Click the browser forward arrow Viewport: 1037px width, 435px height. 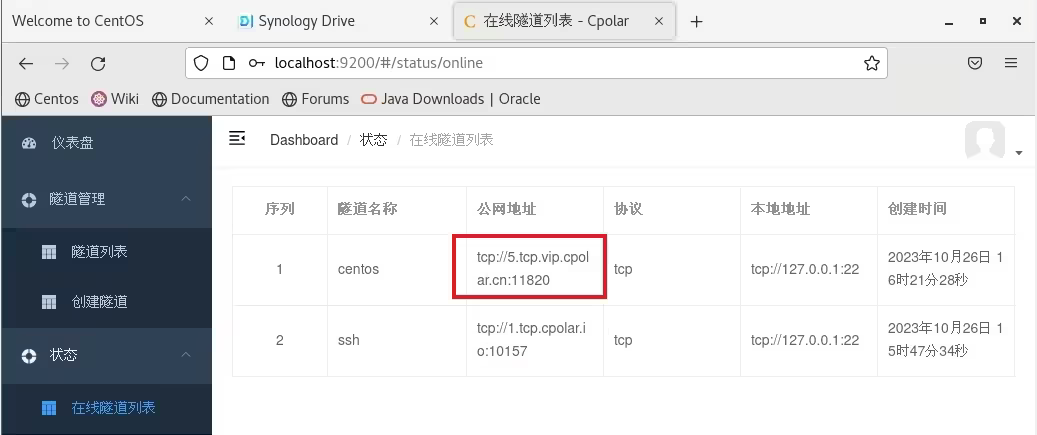pos(62,63)
